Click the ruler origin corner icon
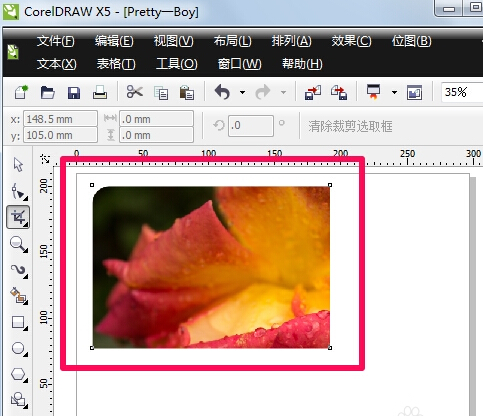483x416 pixels. pyautogui.click(x=45, y=159)
